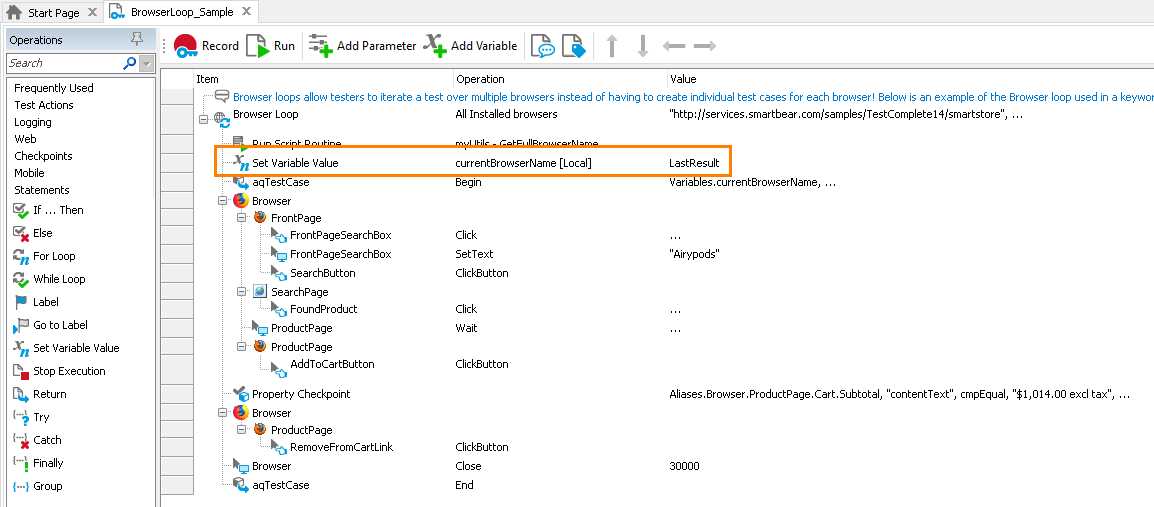Click the Record button in the toolbar
The height and width of the screenshot is (507, 1154).
(x=206, y=46)
